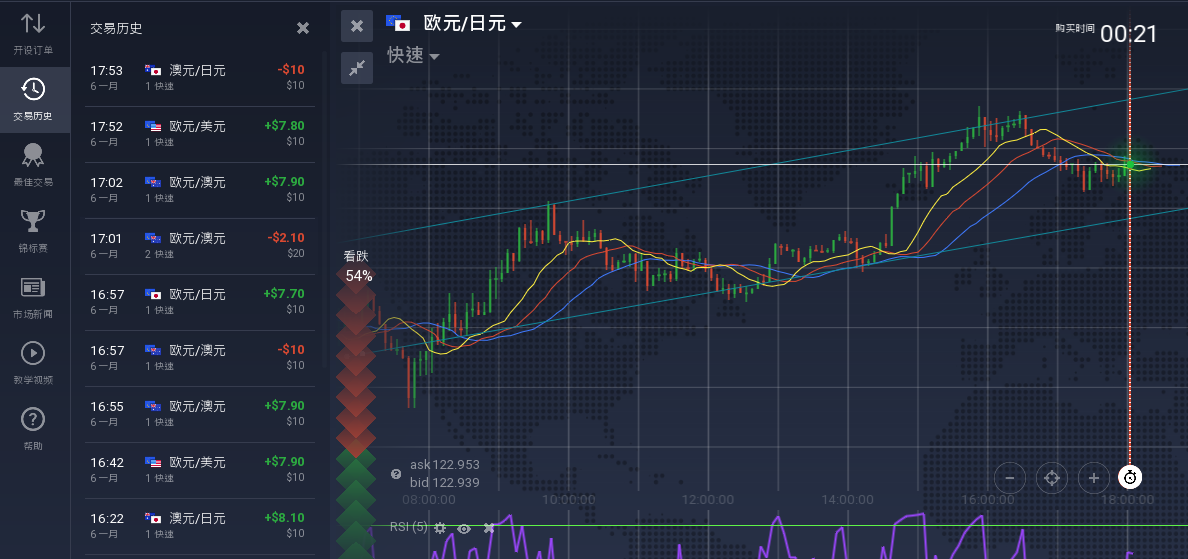Open 市场新闻 market news in sidebar
The width and height of the screenshot is (1188, 559).
pyautogui.click(x=33, y=296)
